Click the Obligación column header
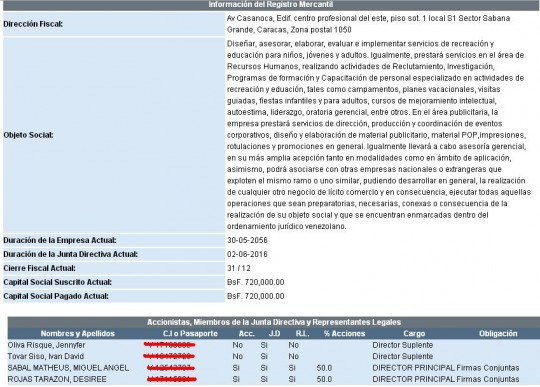This screenshot has width=540, height=387. click(x=498, y=333)
